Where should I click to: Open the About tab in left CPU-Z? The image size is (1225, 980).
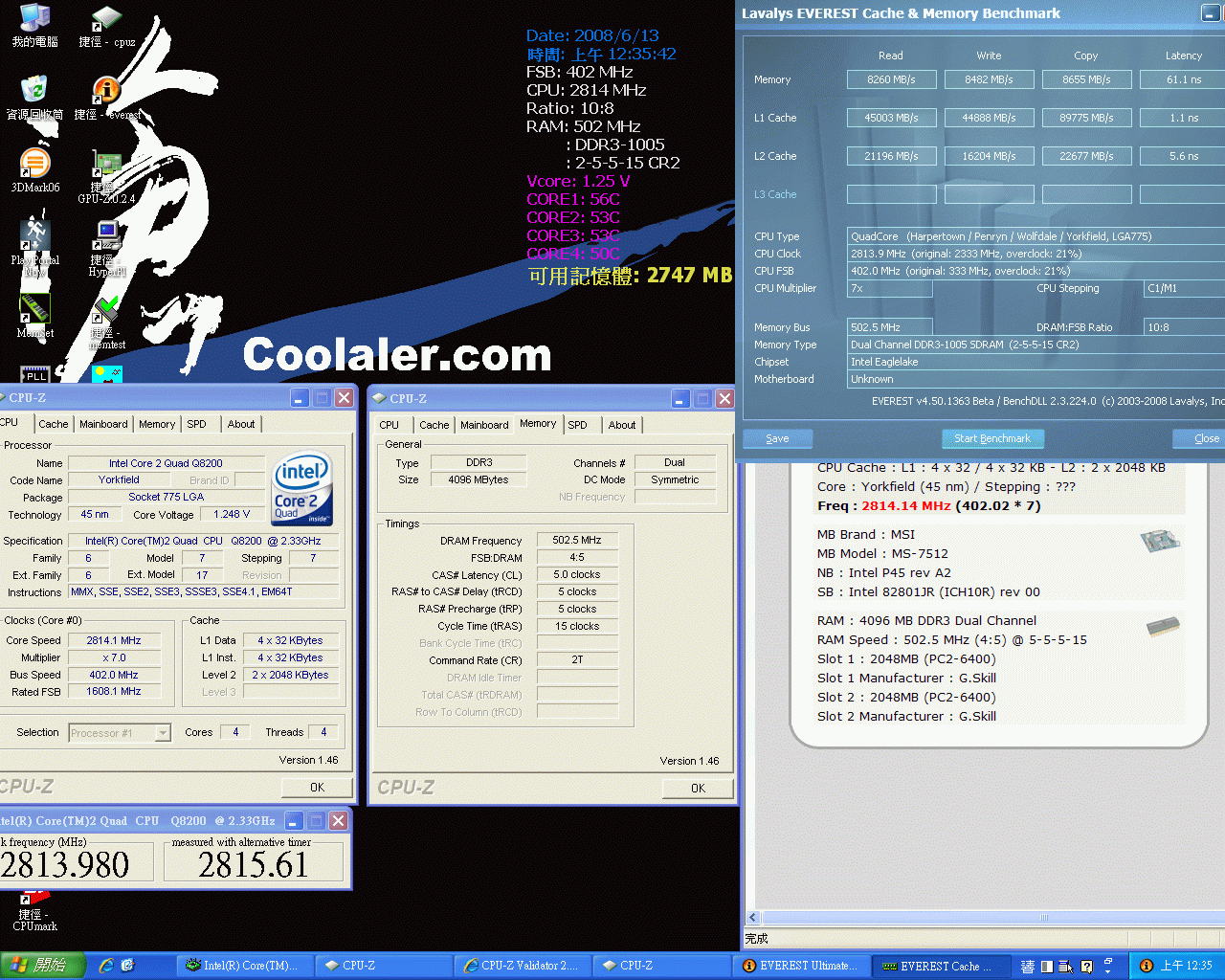click(x=241, y=424)
